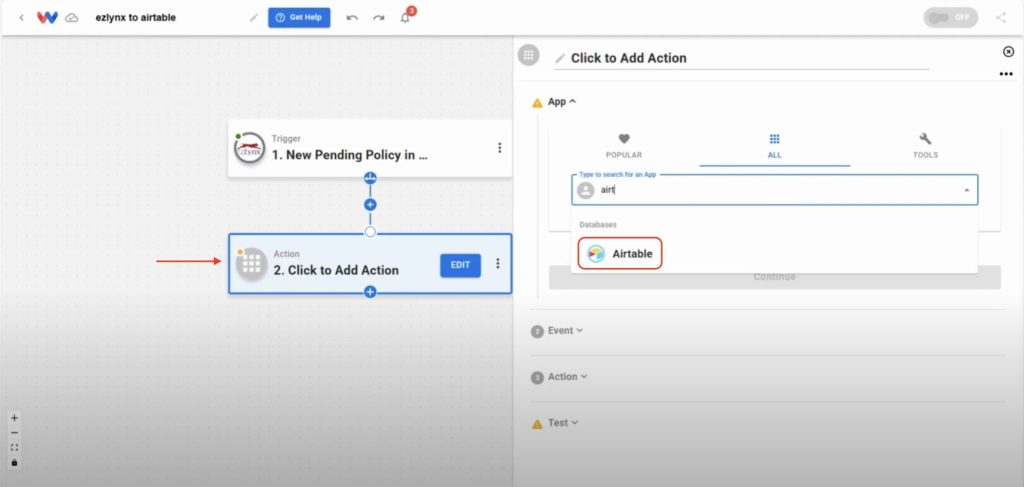Click action step grid app icon
Screen dimensions: 1024x487
point(251,264)
